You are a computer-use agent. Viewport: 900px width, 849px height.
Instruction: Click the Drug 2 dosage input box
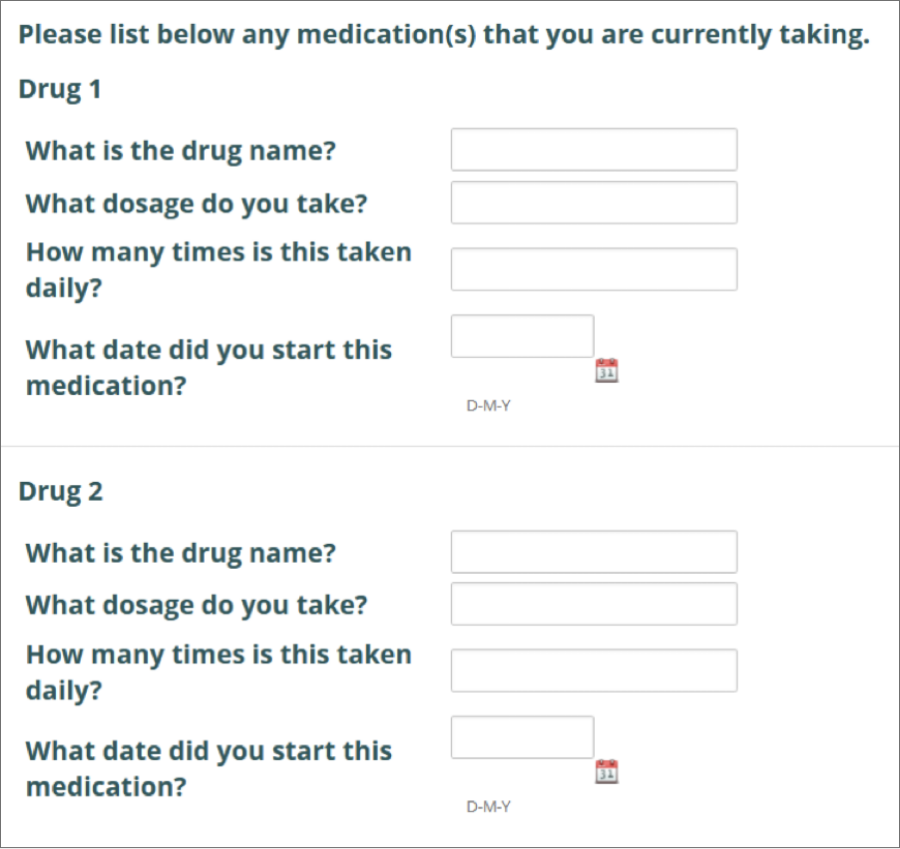(594, 604)
